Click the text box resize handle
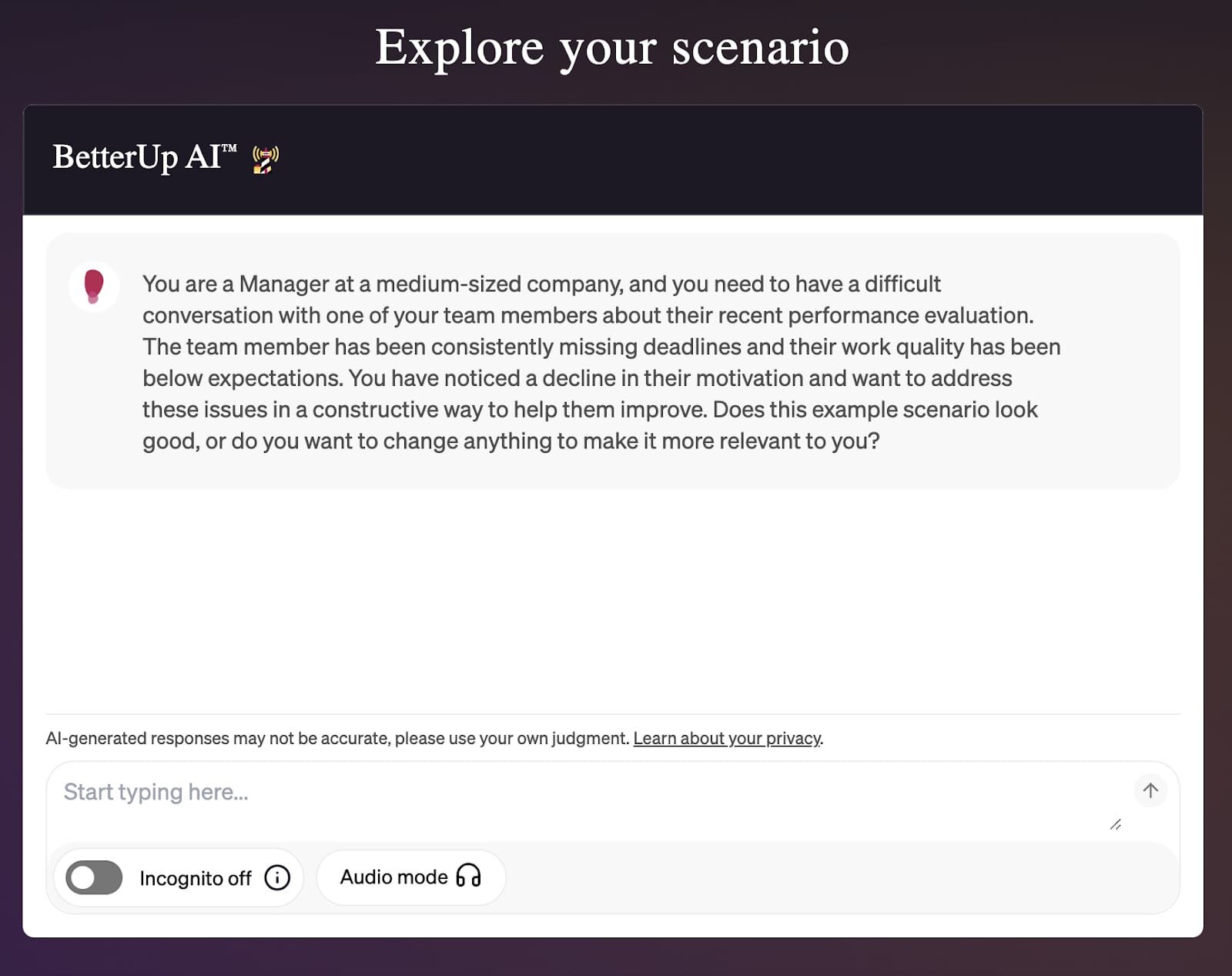This screenshot has height=976, width=1232. tap(1116, 824)
